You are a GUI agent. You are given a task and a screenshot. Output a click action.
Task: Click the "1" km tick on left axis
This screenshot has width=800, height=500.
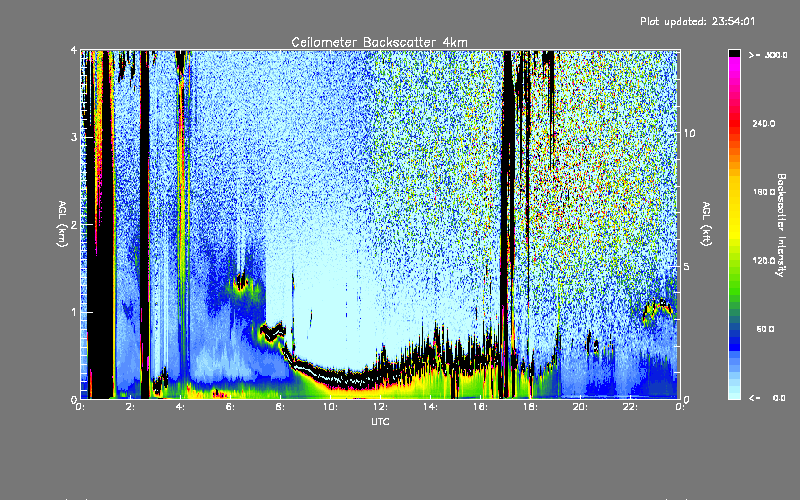(74, 312)
